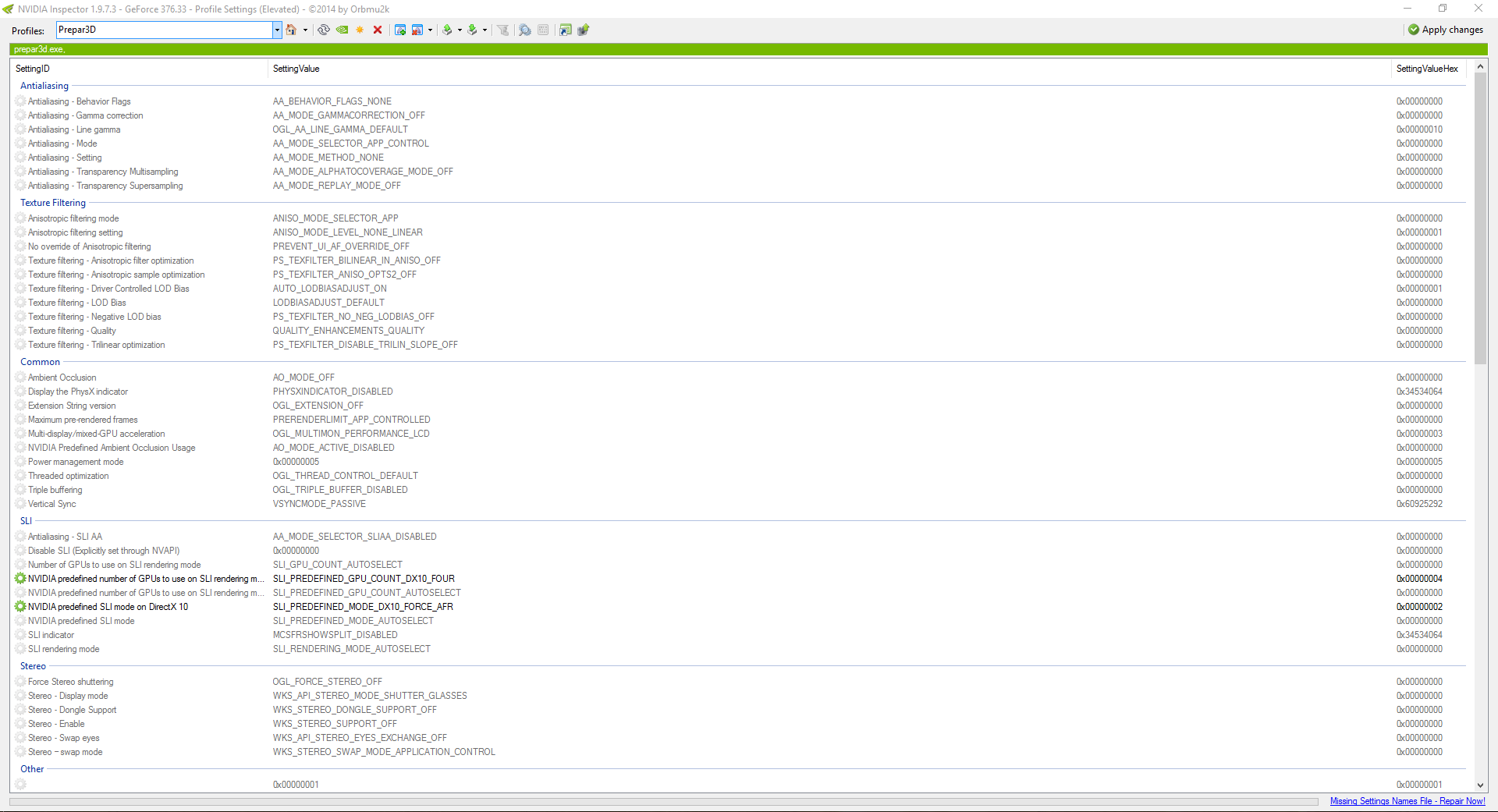1498x812 pixels.
Task: Click the export profiles green arrow icon
Action: pyautogui.click(x=447, y=30)
